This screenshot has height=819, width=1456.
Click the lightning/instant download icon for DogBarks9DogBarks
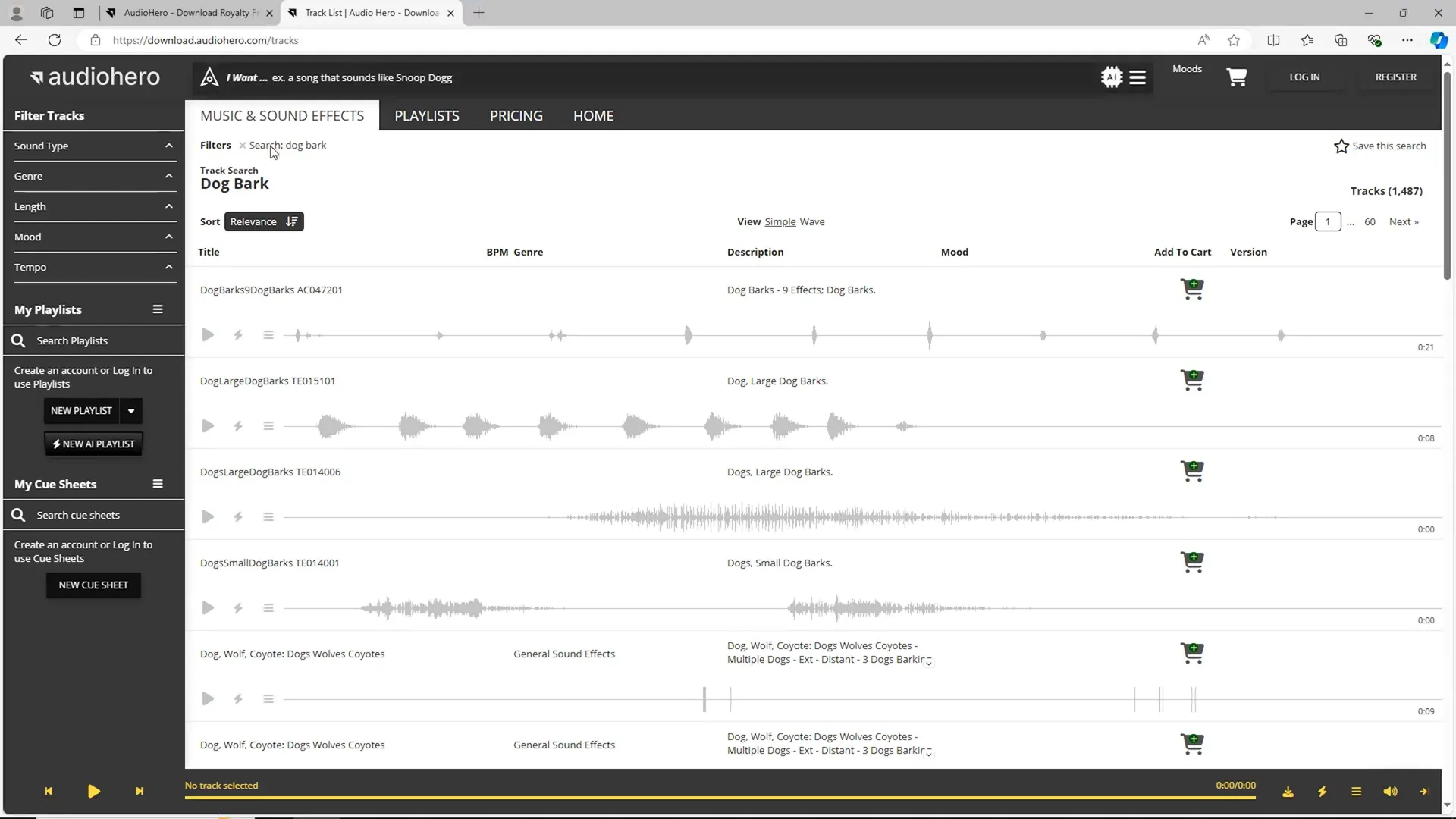[238, 335]
